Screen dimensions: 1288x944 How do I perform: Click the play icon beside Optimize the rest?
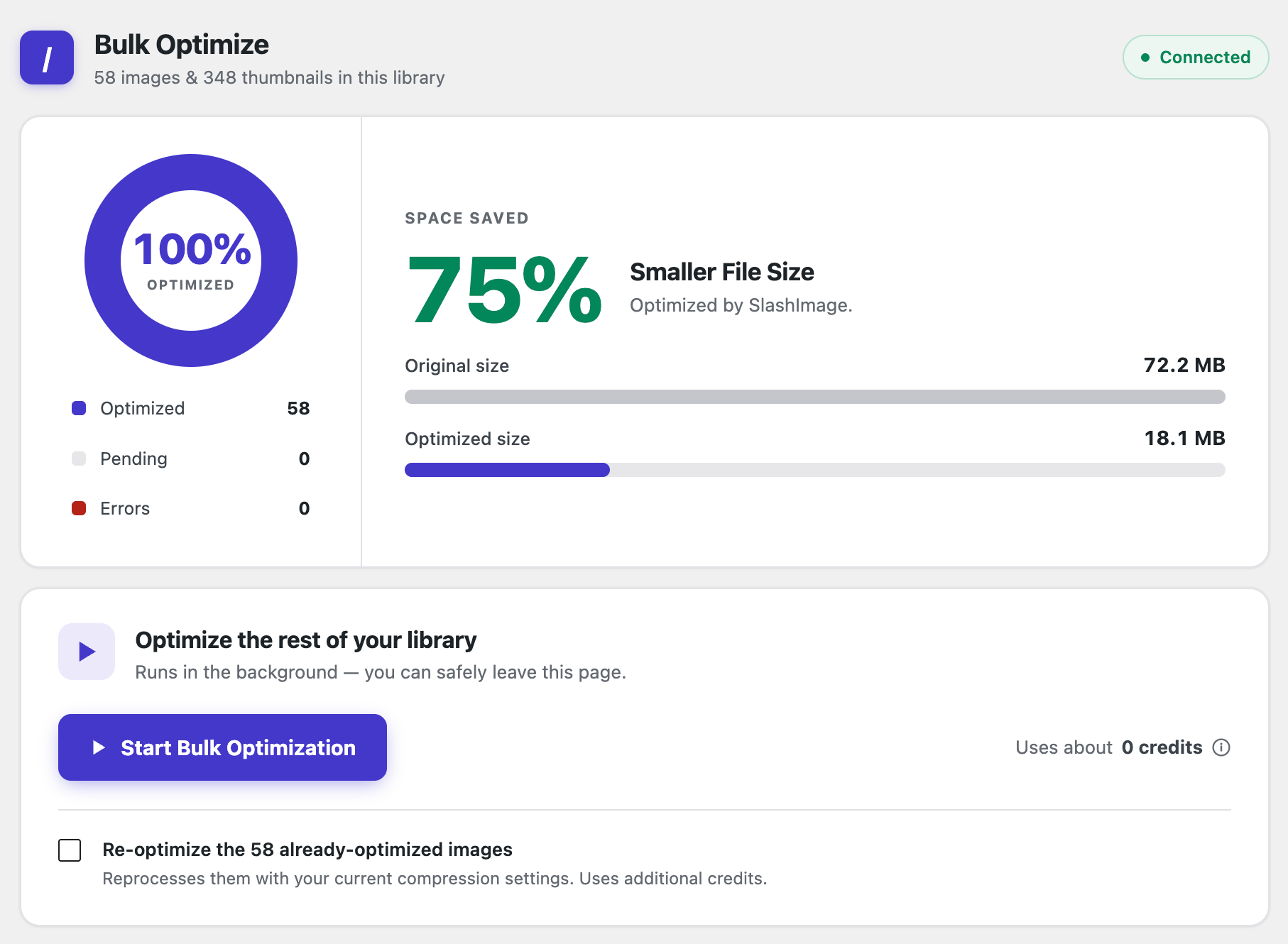(x=87, y=652)
